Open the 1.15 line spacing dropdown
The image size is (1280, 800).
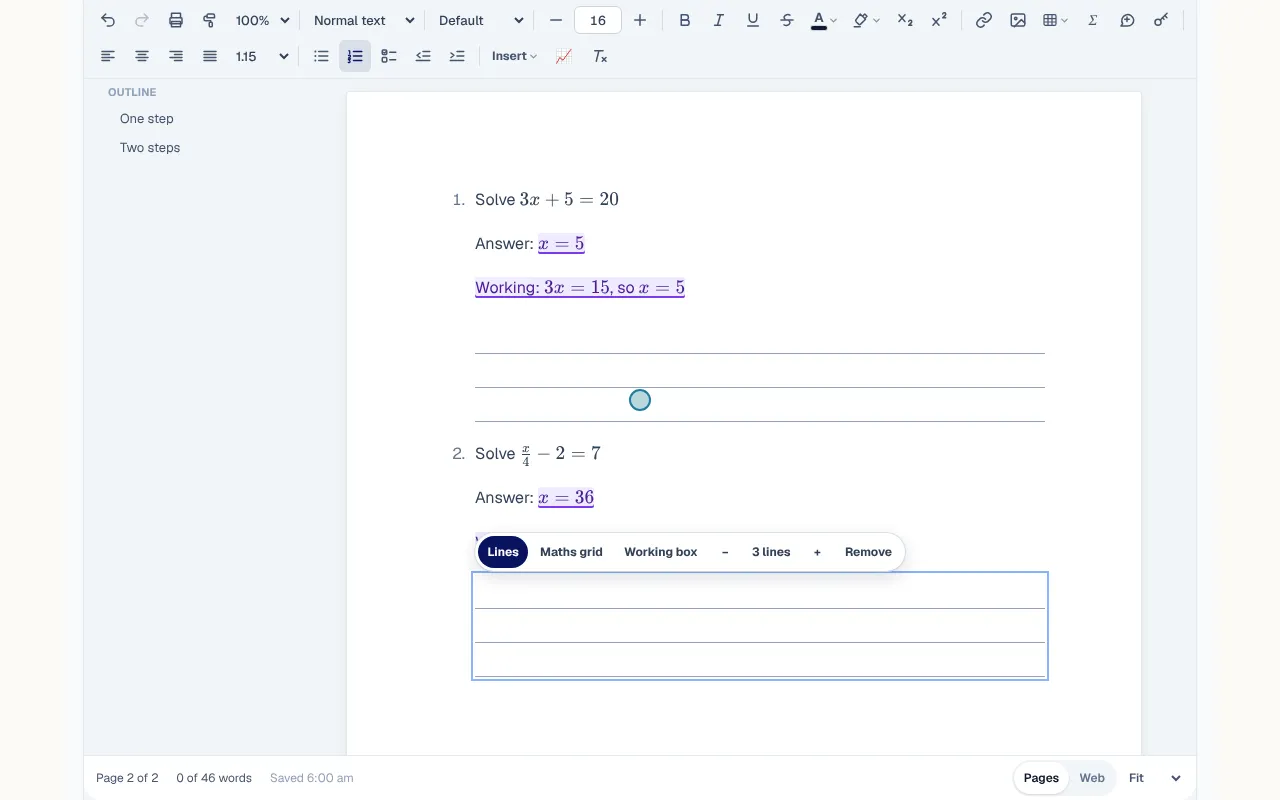point(262,56)
